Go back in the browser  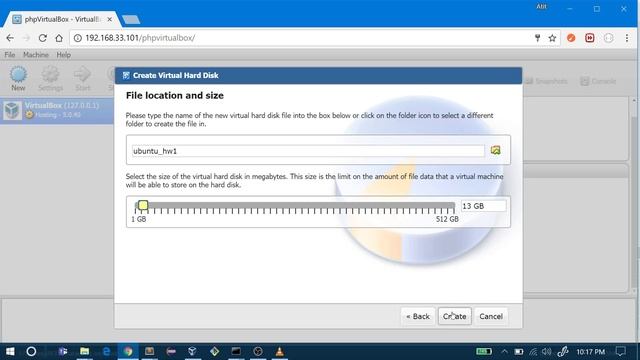[10, 38]
